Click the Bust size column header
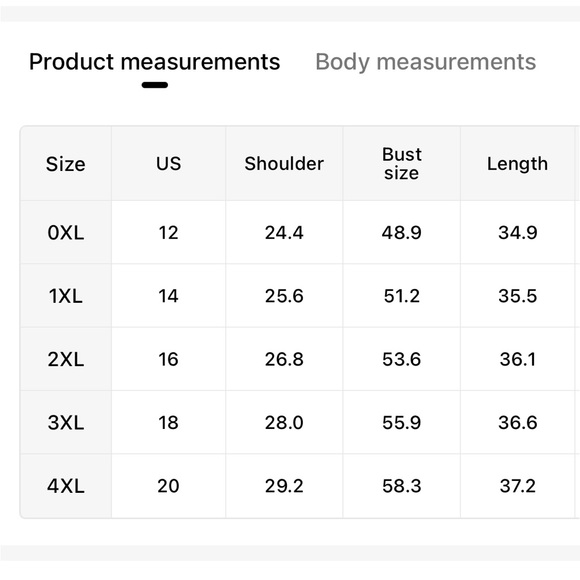The image size is (580, 580). (x=402, y=164)
